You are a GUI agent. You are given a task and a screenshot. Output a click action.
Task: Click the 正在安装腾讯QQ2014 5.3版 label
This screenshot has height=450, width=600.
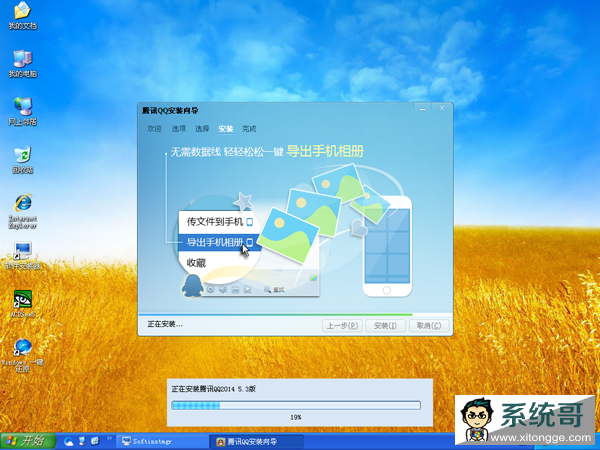click(214, 389)
